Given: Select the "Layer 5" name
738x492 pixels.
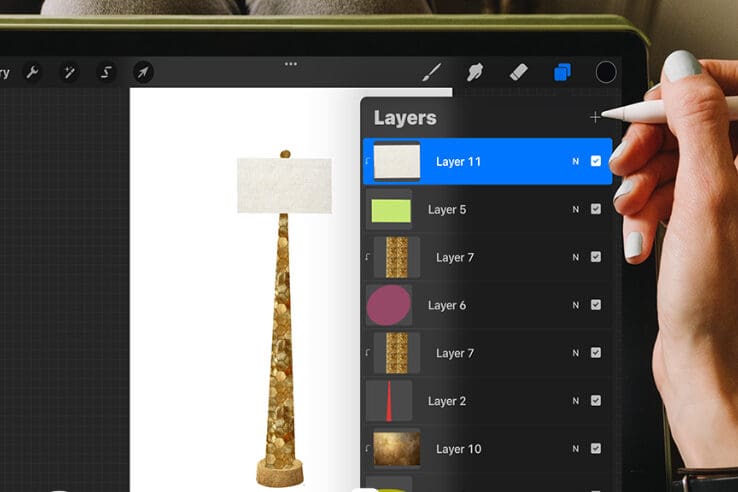Looking at the screenshot, I should (447, 210).
